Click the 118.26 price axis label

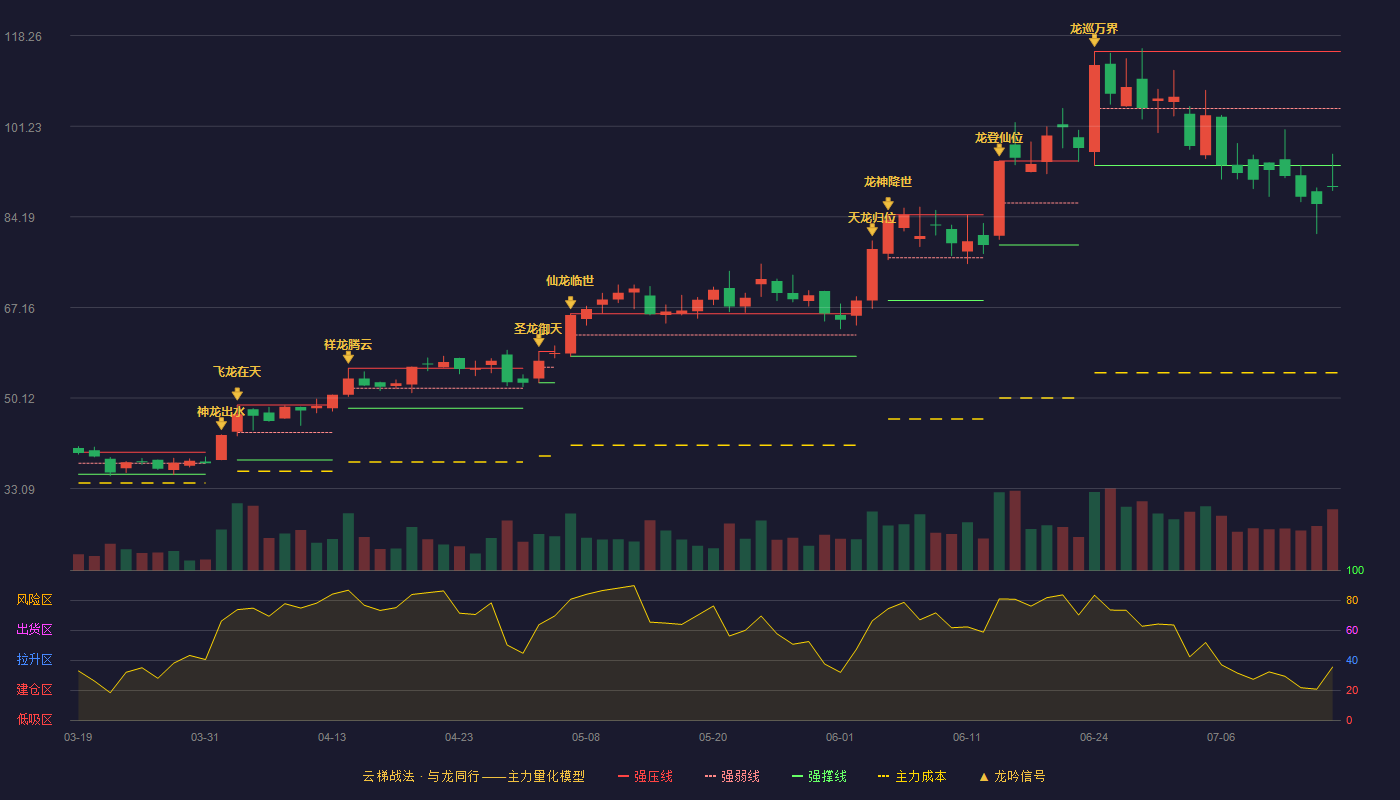(x=23, y=37)
